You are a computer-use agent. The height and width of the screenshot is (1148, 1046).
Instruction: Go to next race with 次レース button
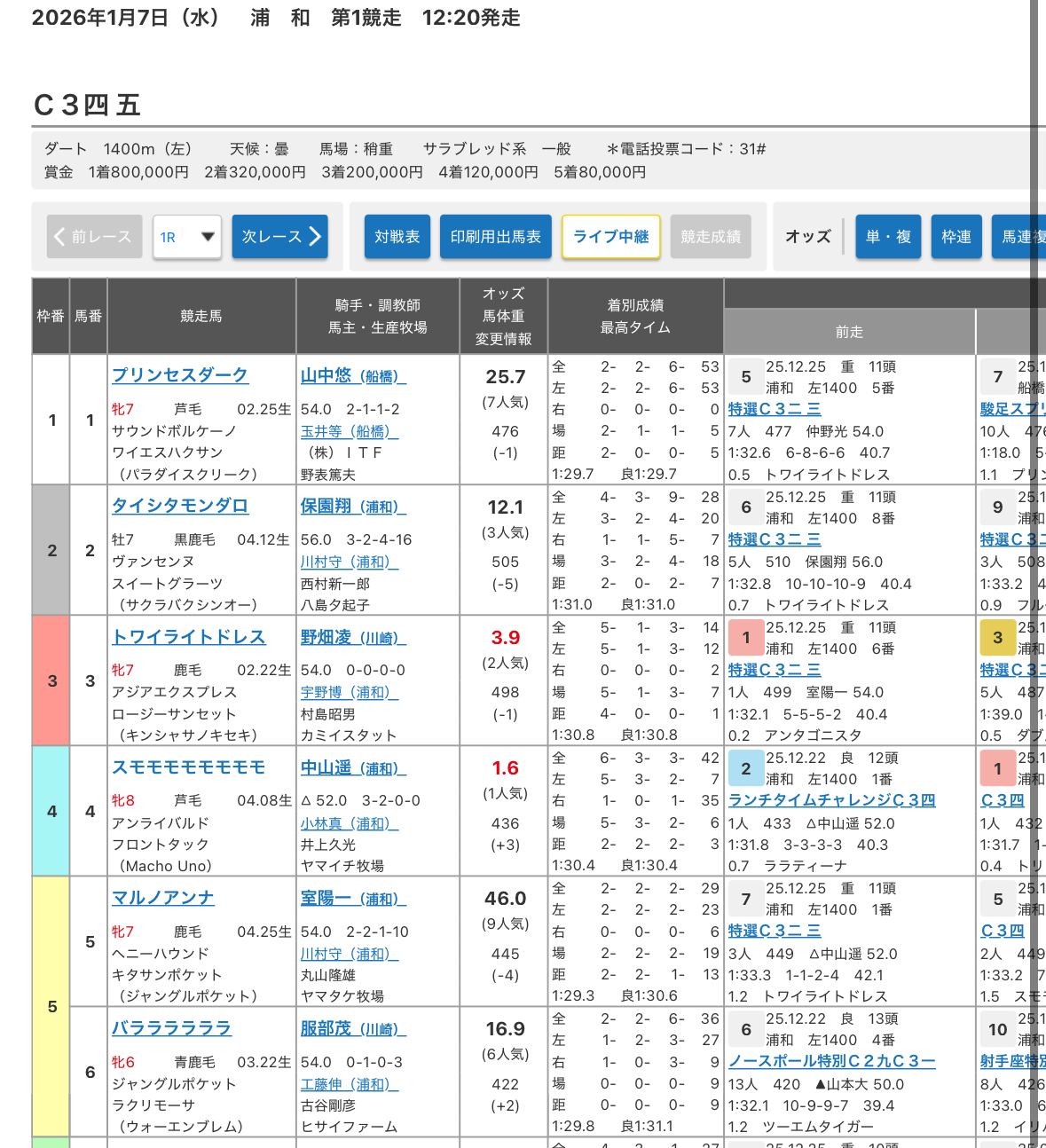[279, 237]
